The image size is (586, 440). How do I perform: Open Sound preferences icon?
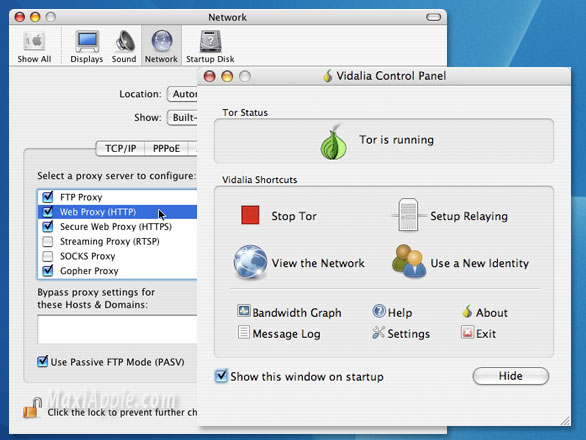pyautogui.click(x=124, y=41)
